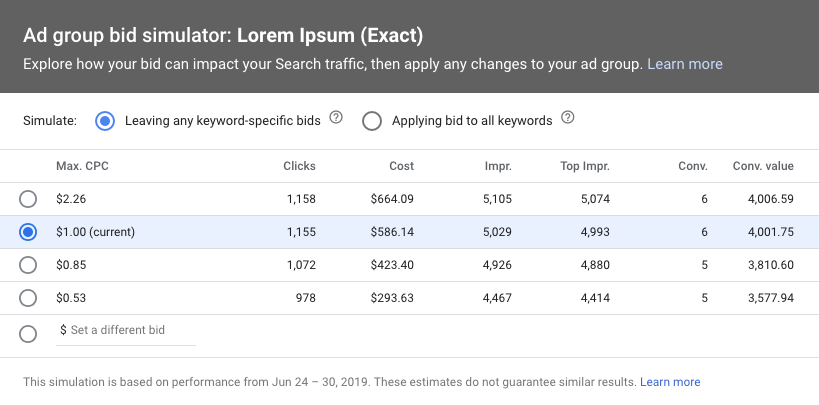Click the $664.09 cost cell
The height and width of the screenshot is (405, 819).
[392, 199]
